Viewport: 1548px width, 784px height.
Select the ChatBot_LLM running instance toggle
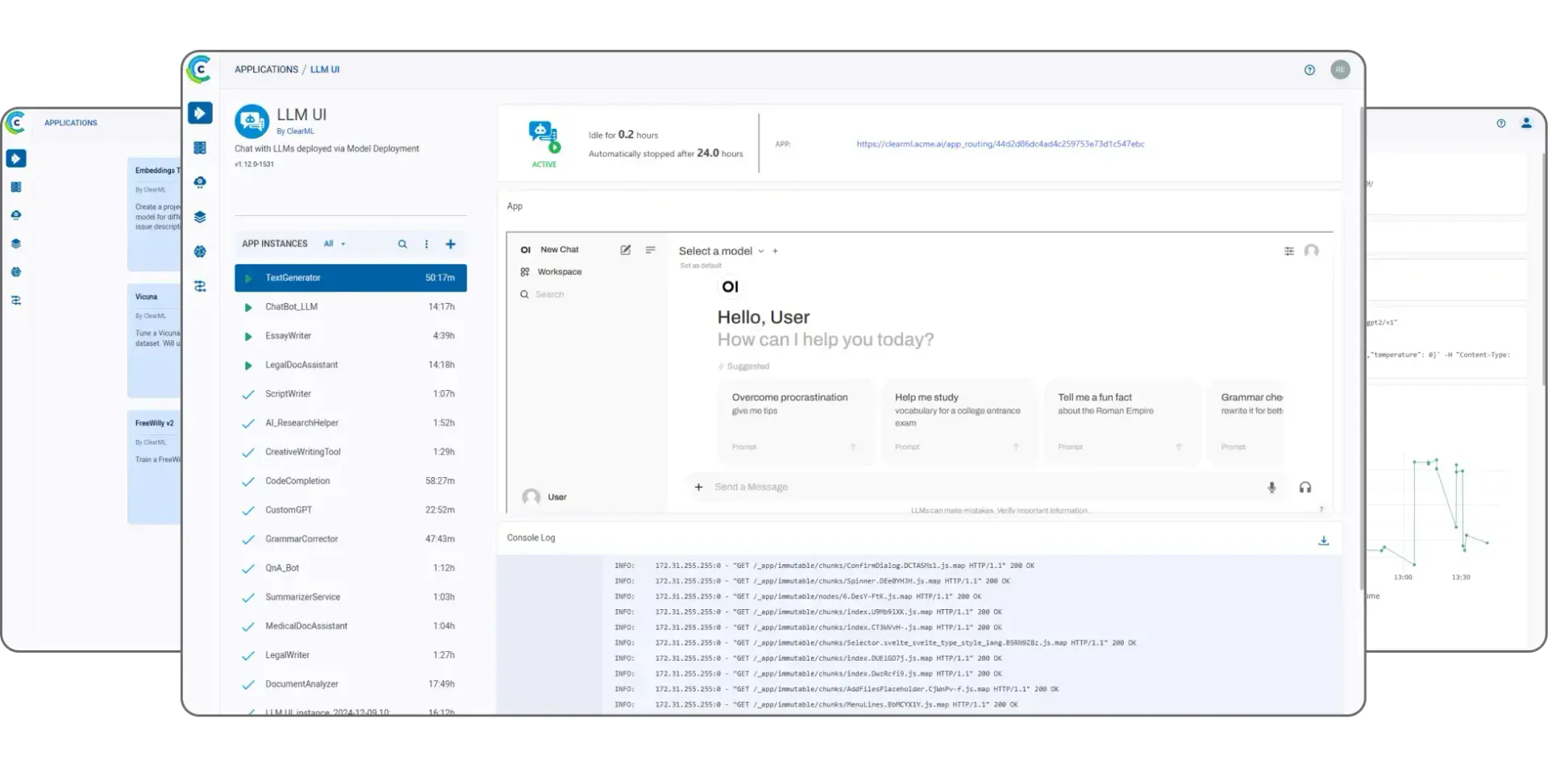coord(248,307)
